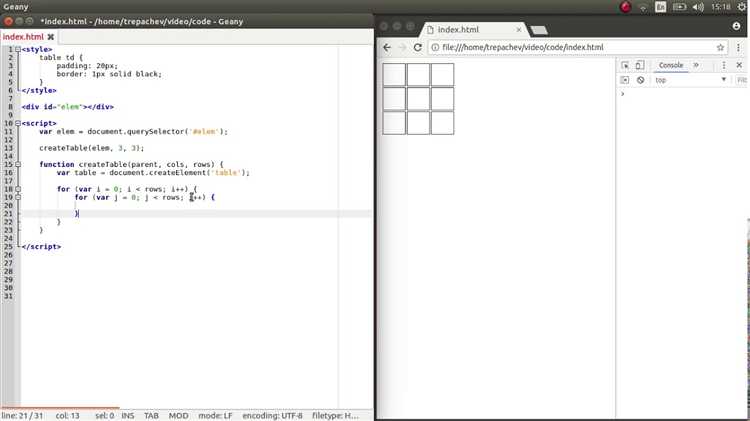
Task: Go back using Chrome's back arrow
Action: coord(387,47)
